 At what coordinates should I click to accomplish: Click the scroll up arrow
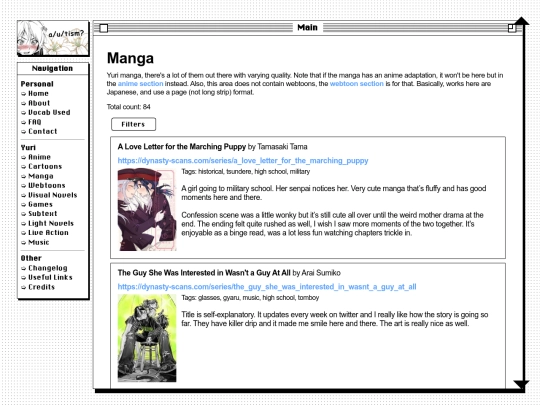pos(522,21)
